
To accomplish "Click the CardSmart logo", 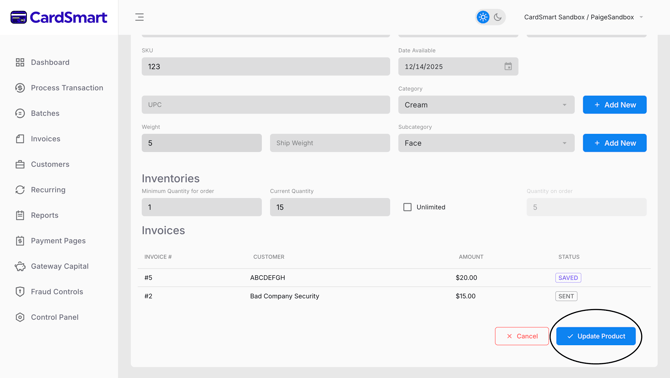I will click(59, 18).
